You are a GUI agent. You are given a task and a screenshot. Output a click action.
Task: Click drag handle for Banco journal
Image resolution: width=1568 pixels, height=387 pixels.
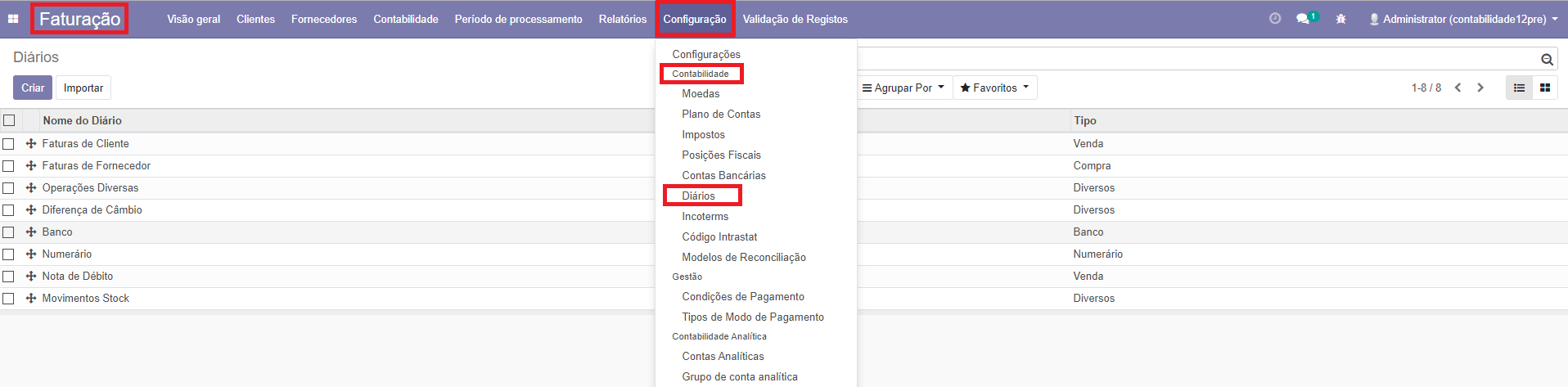31,232
